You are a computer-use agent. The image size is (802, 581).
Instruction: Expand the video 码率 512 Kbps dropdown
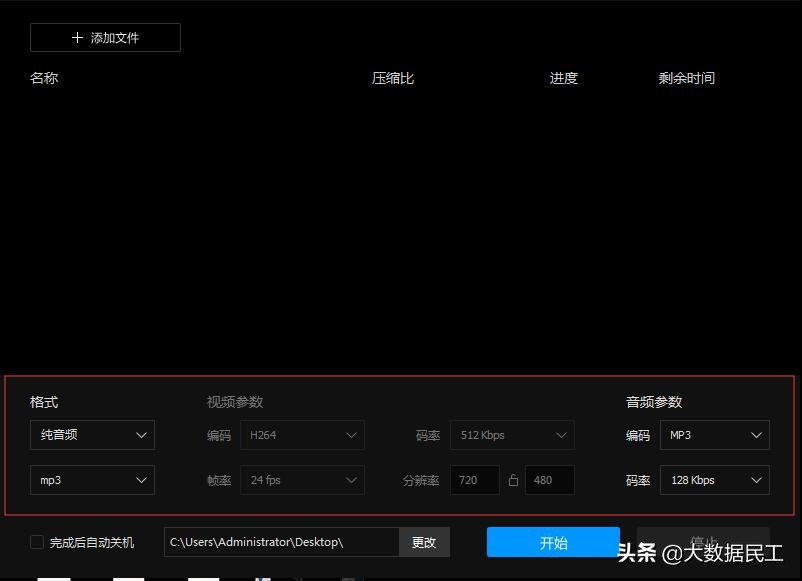pos(512,435)
